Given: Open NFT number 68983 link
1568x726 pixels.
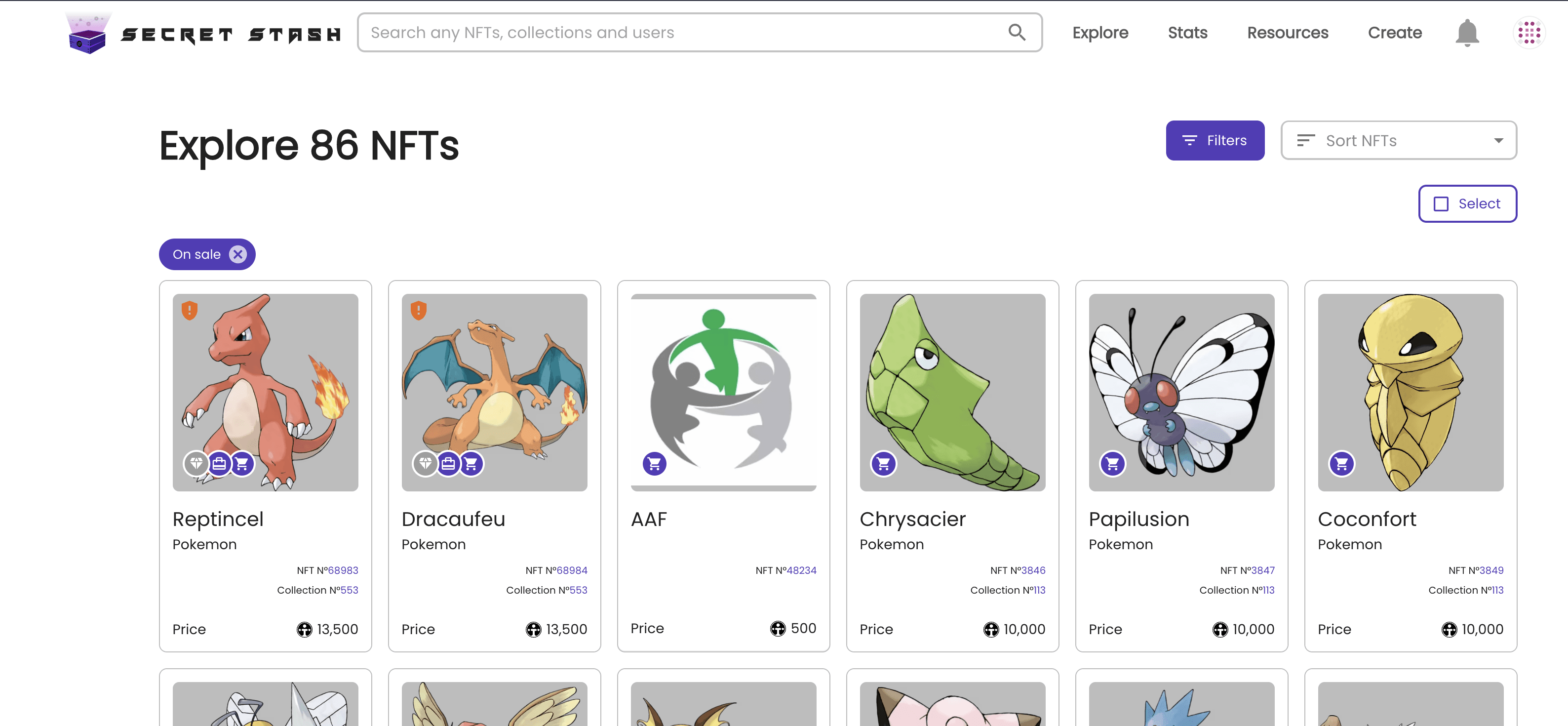Looking at the screenshot, I should (x=343, y=571).
